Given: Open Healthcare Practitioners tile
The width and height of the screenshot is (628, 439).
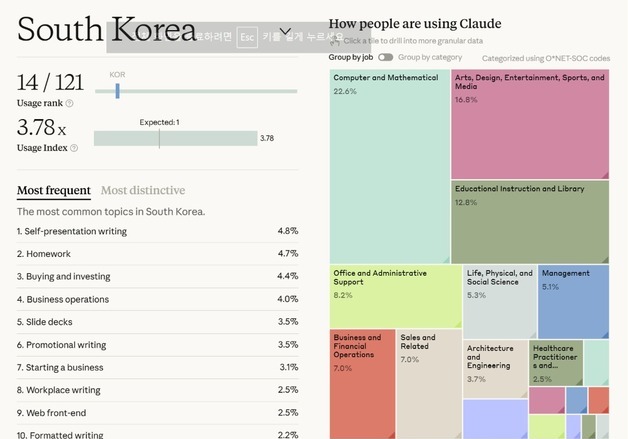Looking at the screenshot, I should coord(556,363).
